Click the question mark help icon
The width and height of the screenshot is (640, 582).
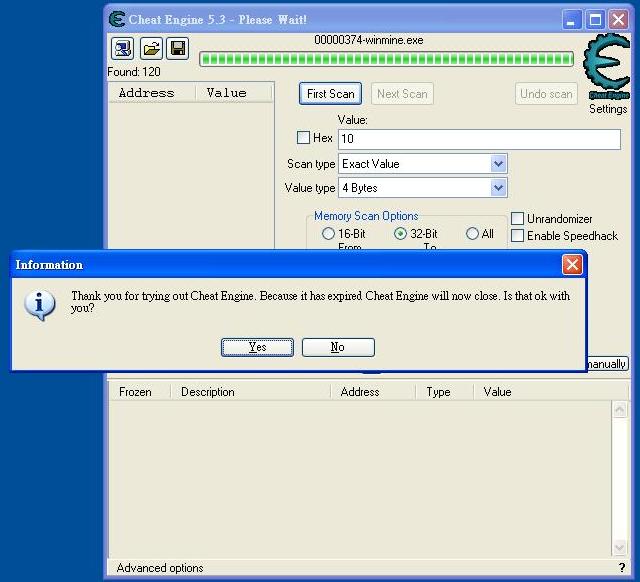[x=622, y=568]
